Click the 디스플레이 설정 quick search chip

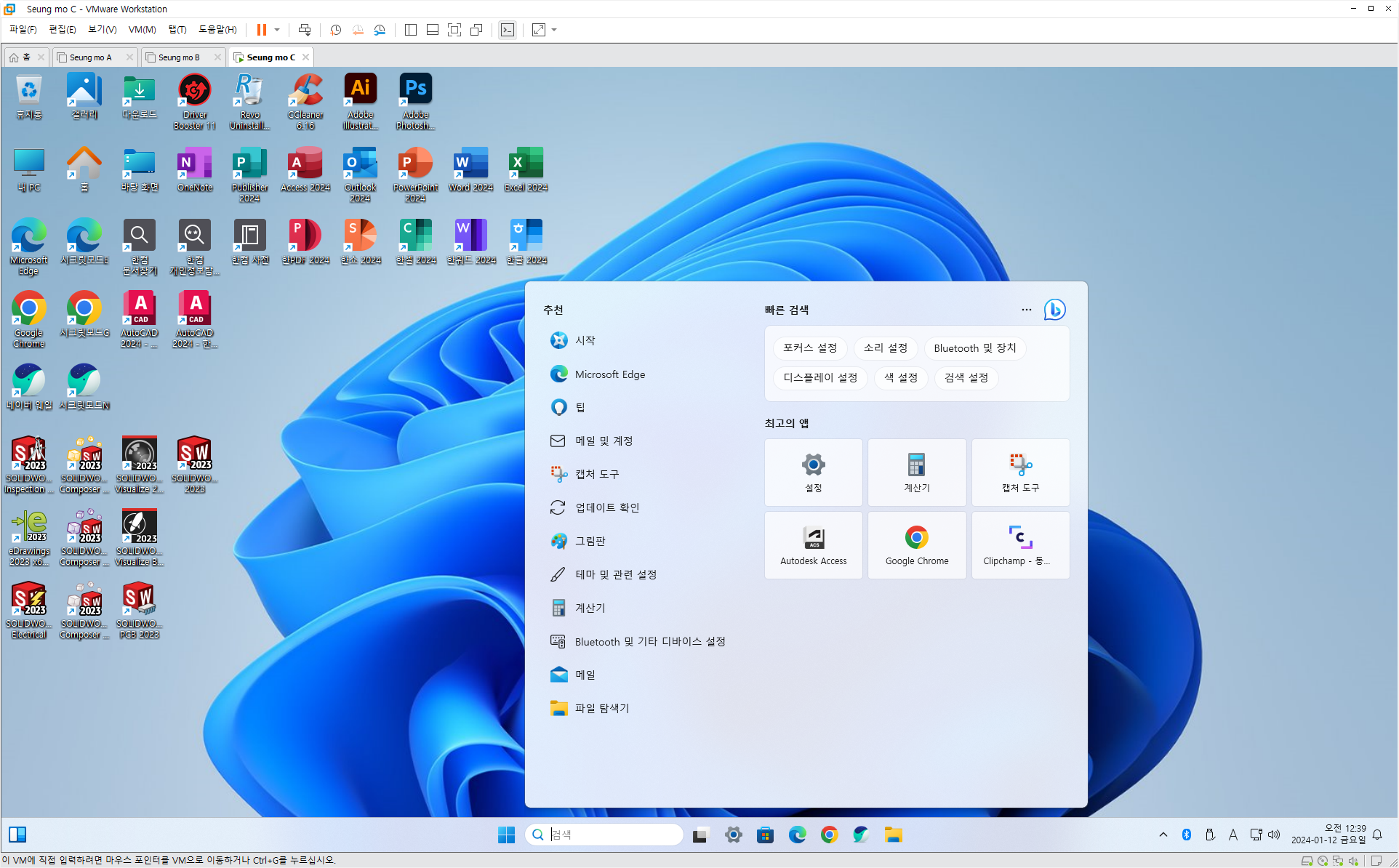[820, 378]
